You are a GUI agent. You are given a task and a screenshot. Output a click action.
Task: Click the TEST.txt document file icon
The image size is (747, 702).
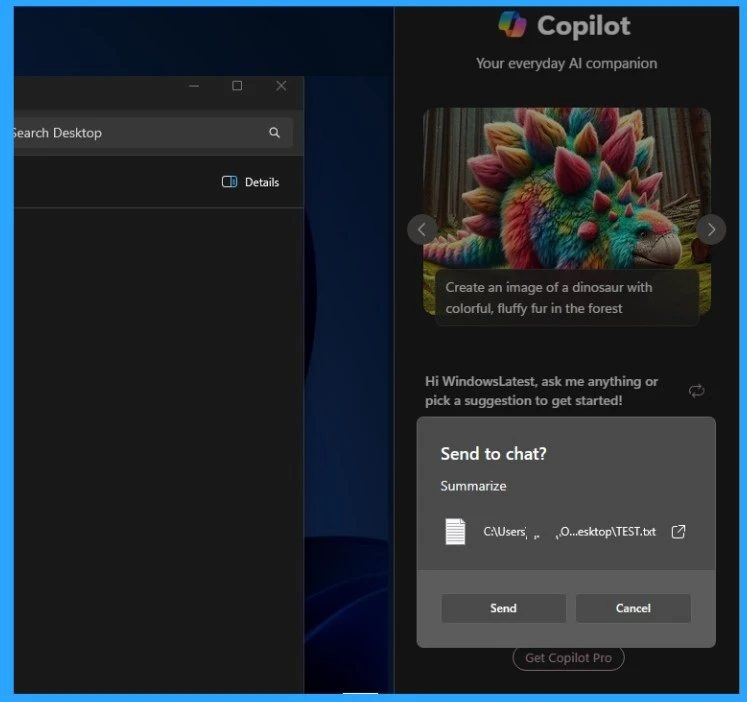coord(455,531)
